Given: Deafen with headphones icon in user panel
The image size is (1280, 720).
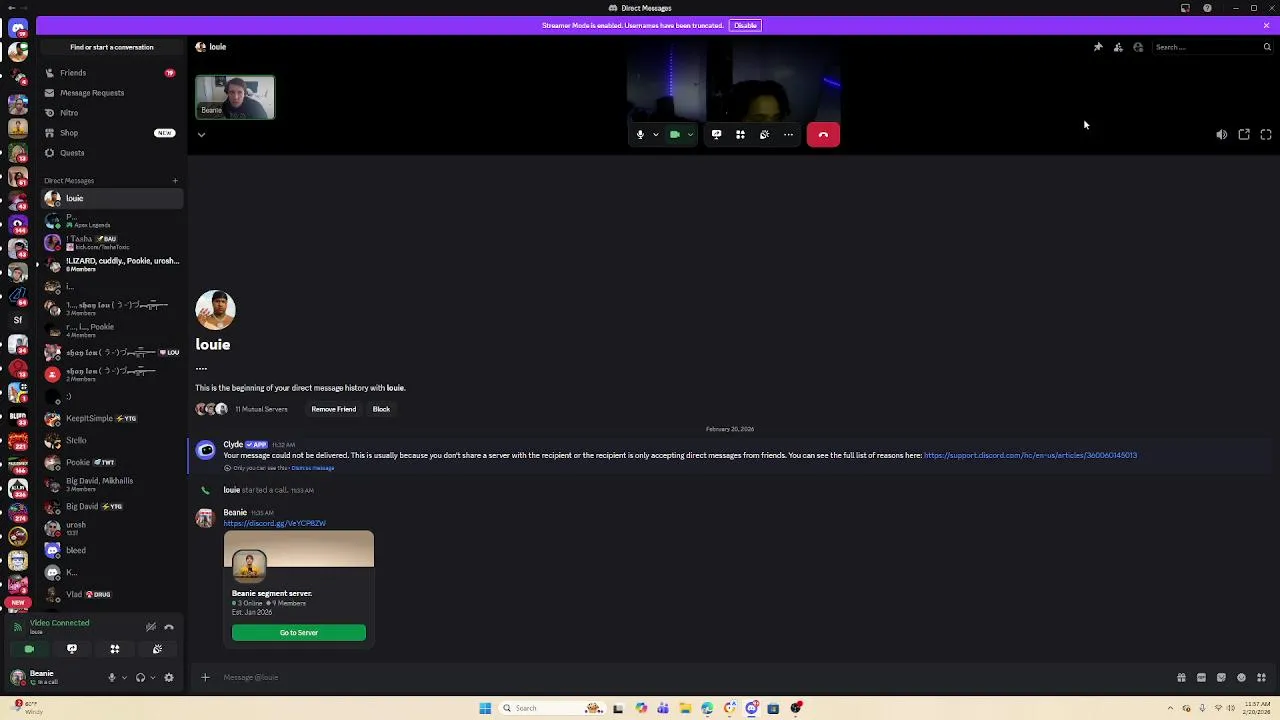Looking at the screenshot, I should point(140,677).
